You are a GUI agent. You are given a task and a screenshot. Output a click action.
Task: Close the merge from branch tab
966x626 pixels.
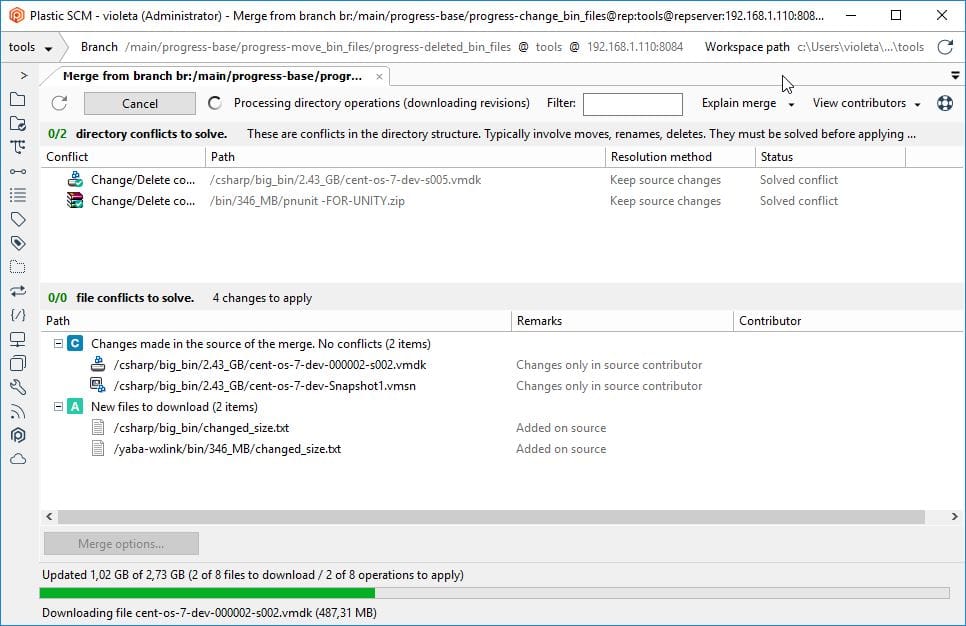(379, 75)
